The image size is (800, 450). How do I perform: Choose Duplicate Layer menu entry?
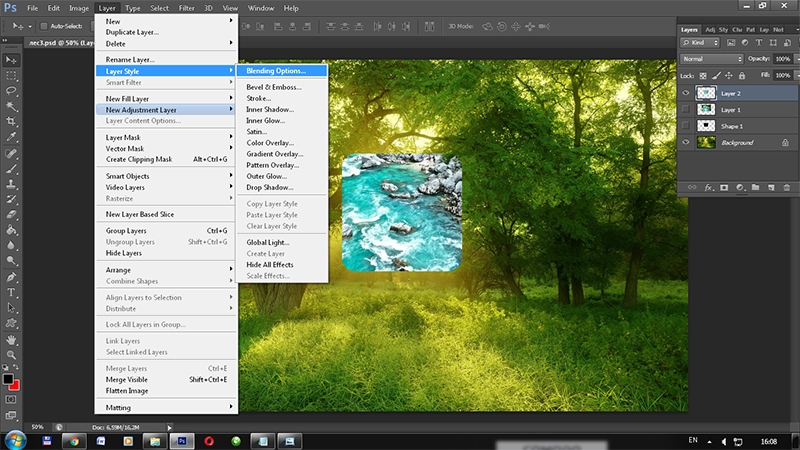click(166, 32)
